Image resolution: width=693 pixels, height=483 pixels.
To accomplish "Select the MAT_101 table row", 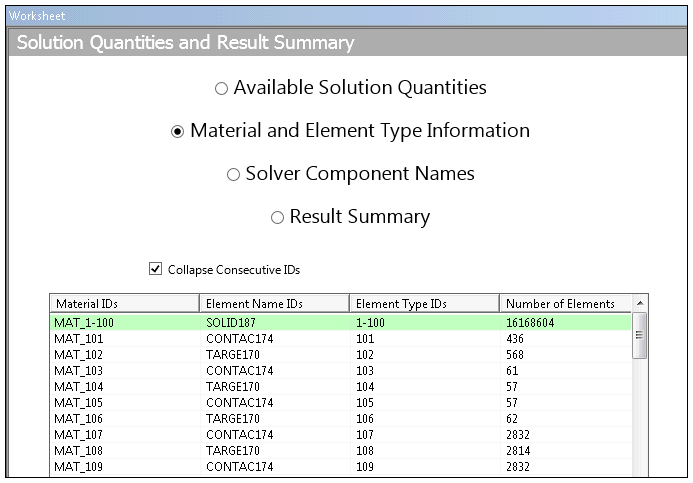I will pyautogui.click(x=340, y=338).
